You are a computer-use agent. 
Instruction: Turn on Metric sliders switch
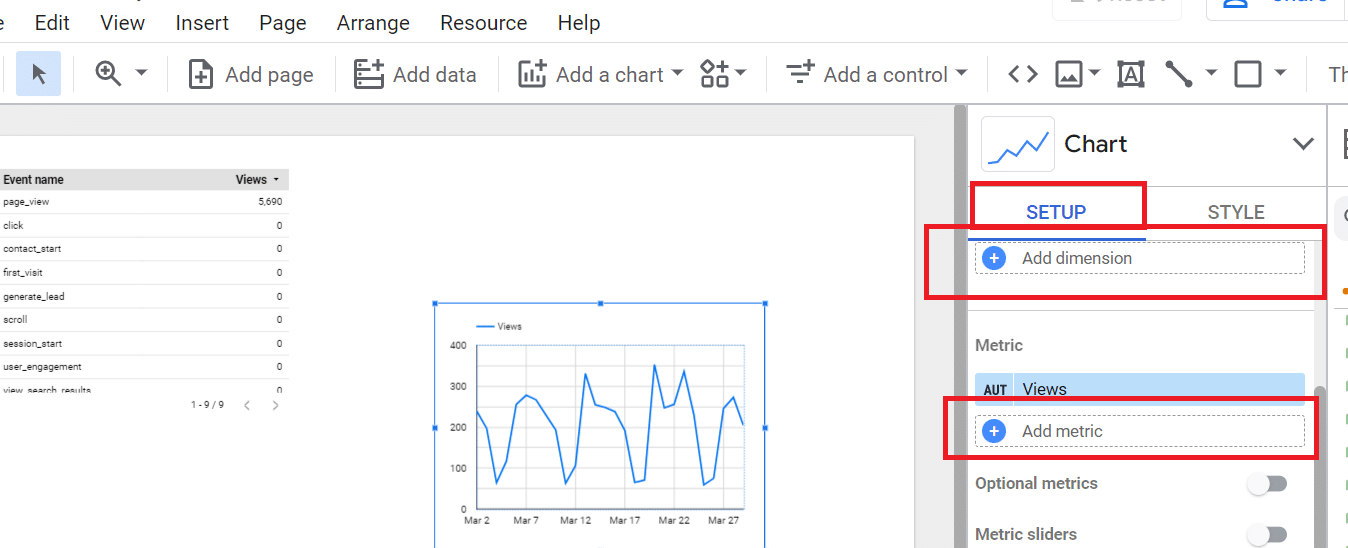click(1266, 535)
